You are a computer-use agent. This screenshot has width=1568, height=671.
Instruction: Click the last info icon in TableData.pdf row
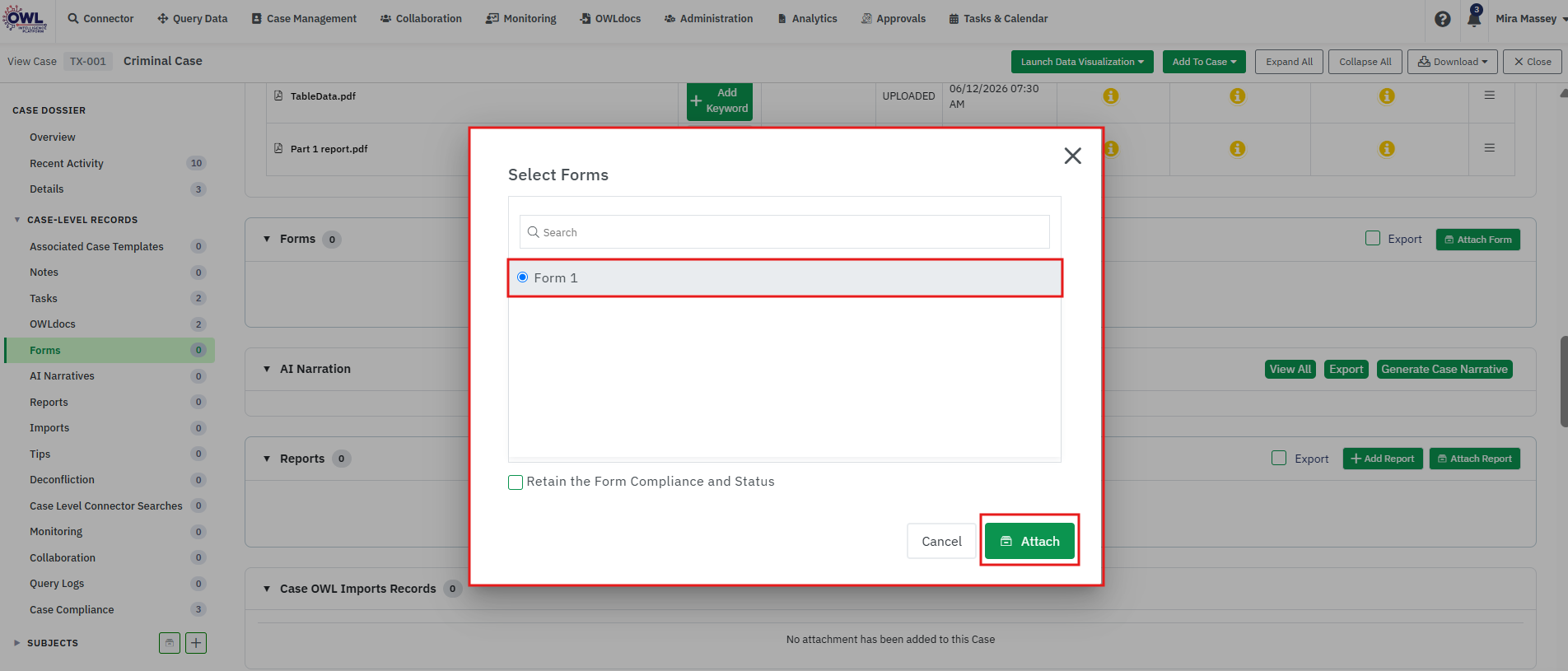(x=1387, y=96)
